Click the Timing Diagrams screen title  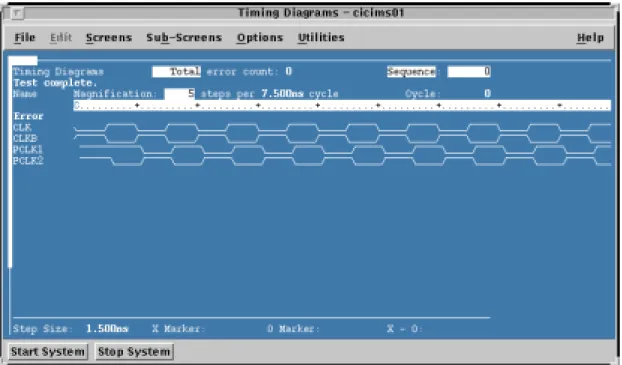click(x=58, y=72)
